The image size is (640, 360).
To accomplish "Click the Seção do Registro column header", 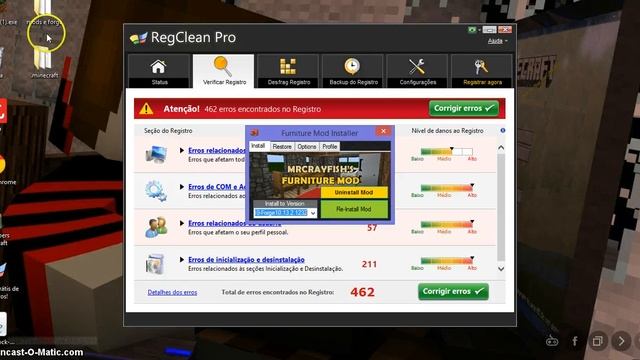I will 168,131.
